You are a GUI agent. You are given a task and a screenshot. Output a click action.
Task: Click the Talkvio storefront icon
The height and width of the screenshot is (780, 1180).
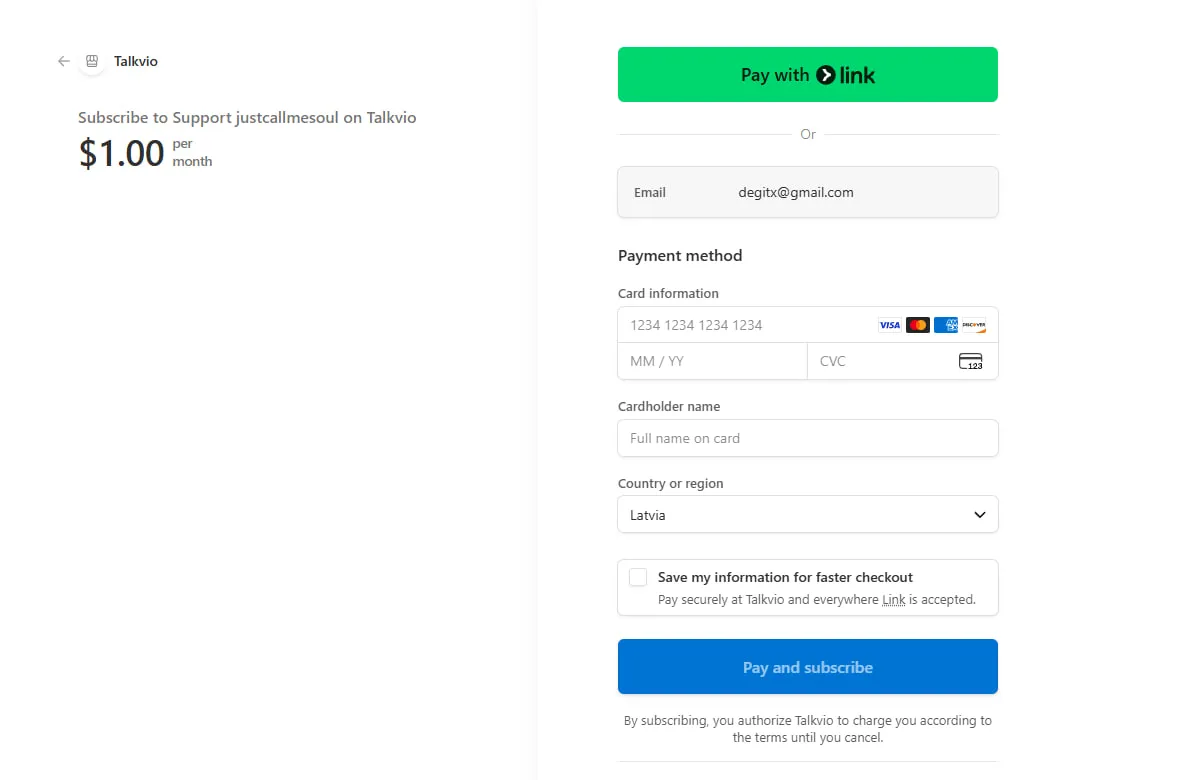coord(92,61)
